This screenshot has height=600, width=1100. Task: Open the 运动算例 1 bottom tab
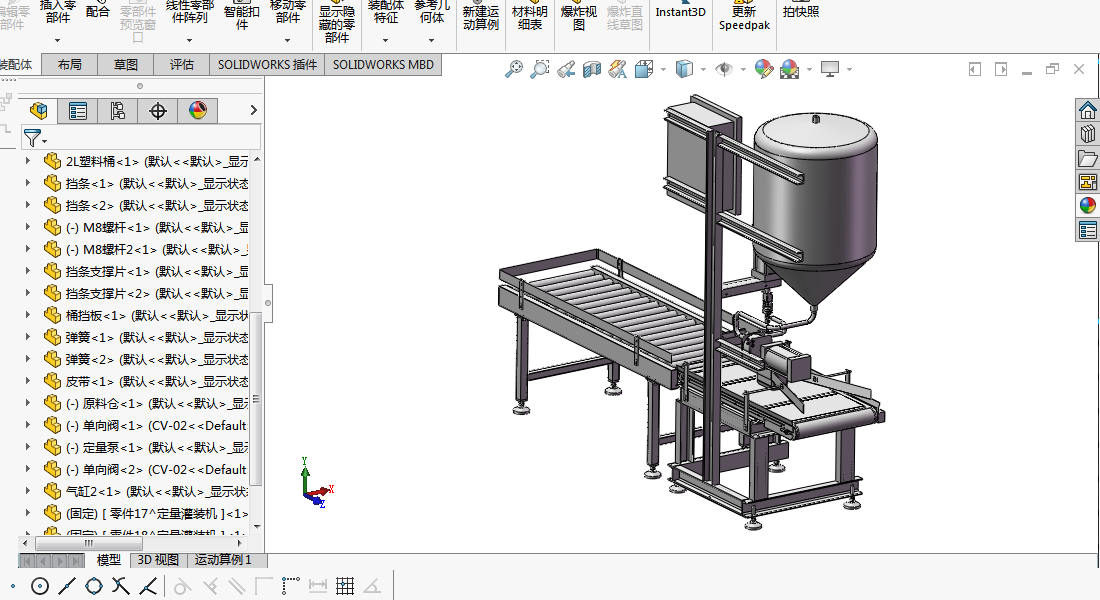pos(223,560)
